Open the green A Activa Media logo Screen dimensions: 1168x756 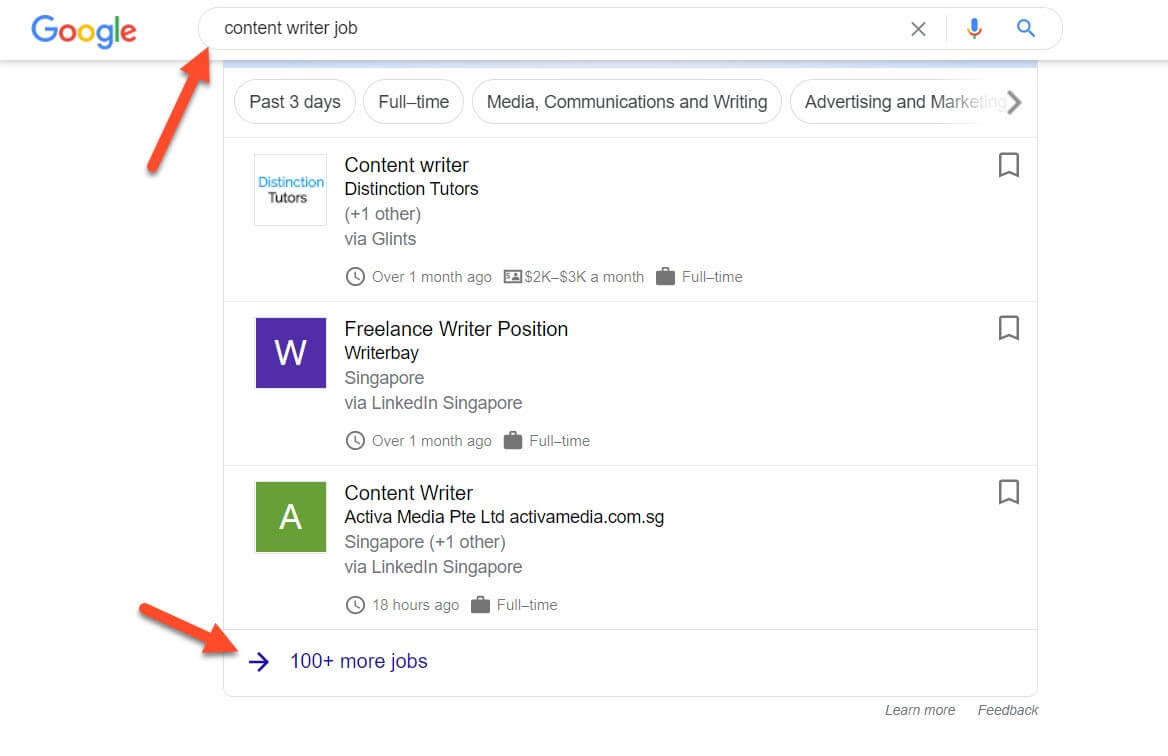(291, 517)
